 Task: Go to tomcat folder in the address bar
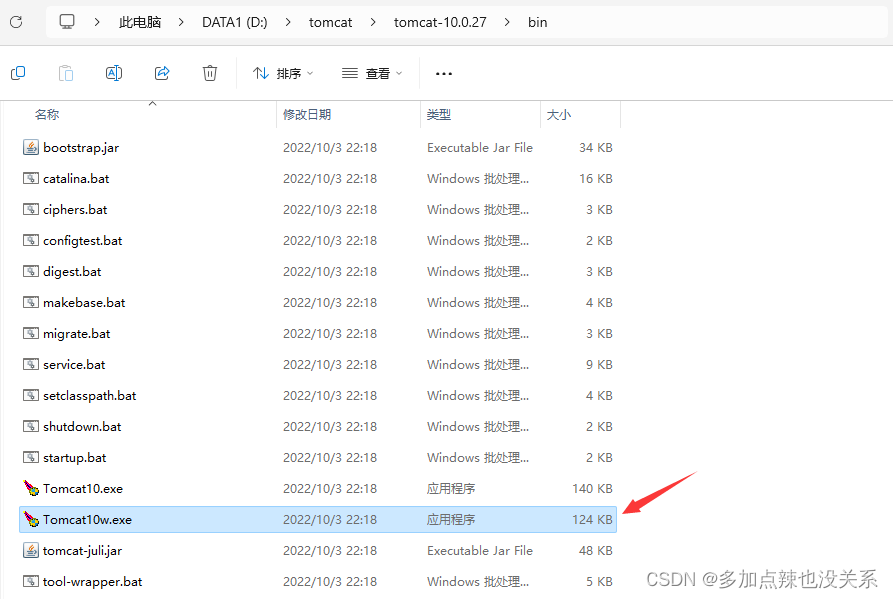point(330,22)
